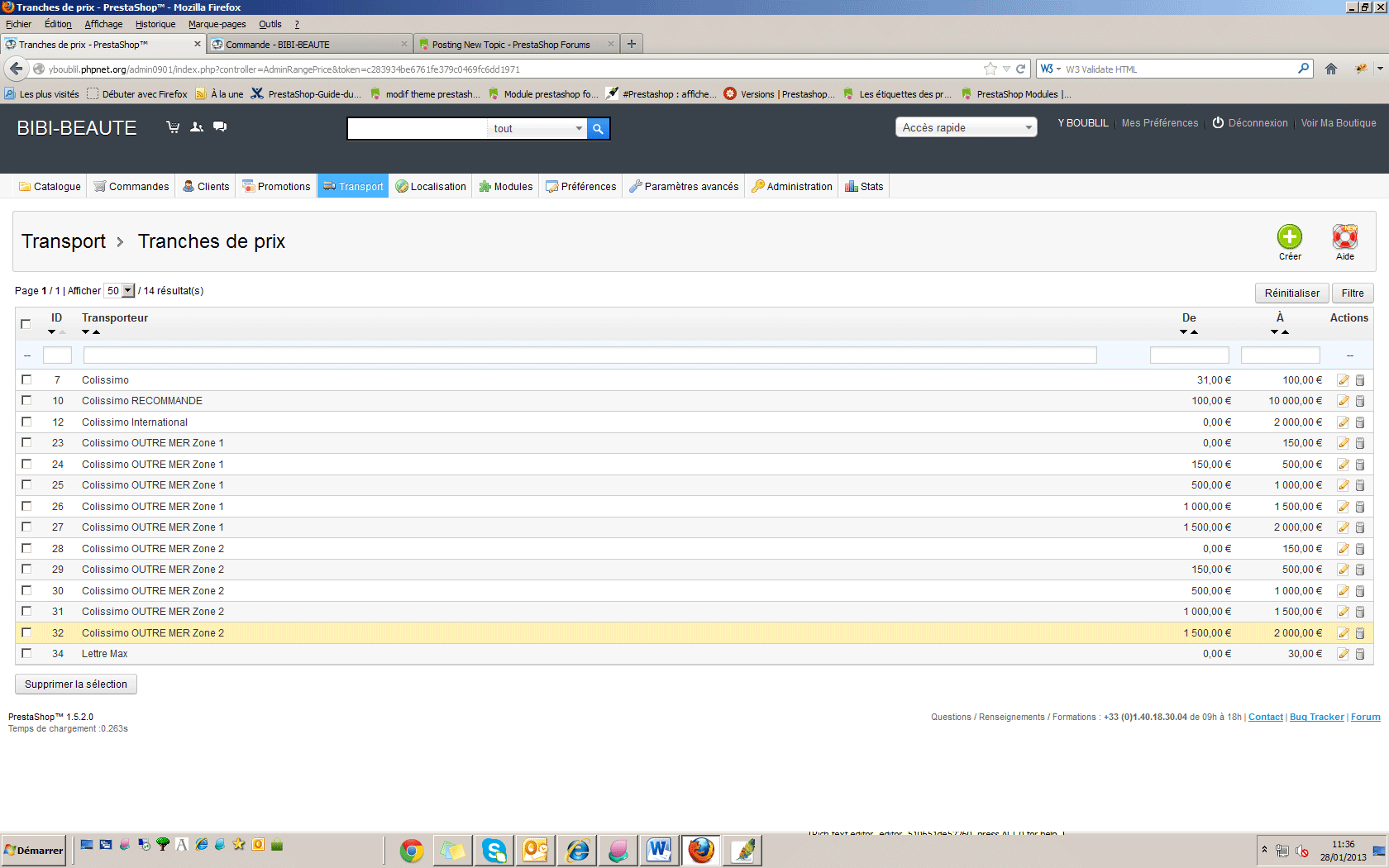Image resolution: width=1389 pixels, height=868 pixels.
Task: Sort ID column descending arrow
Action: click(x=52, y=332)
